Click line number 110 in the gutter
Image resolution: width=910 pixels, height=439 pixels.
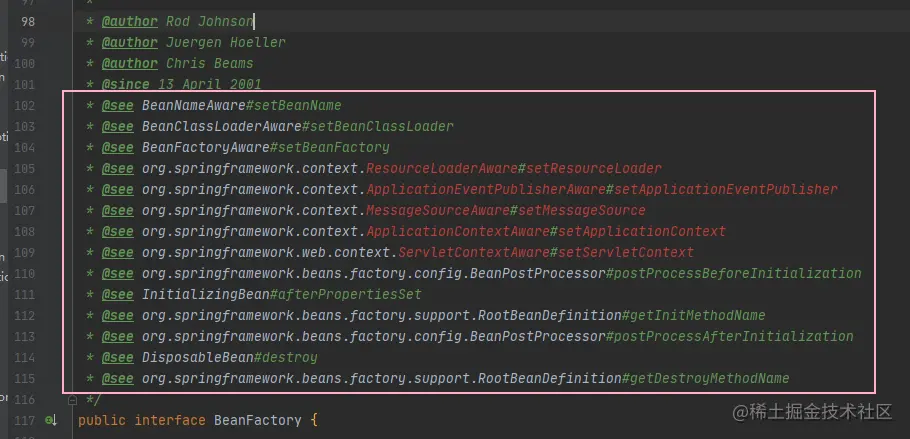tap(24, 274)
